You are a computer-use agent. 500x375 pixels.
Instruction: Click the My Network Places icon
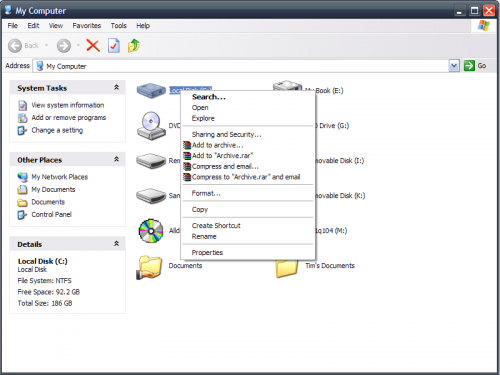pyautogui.click(x=22, y=177)
